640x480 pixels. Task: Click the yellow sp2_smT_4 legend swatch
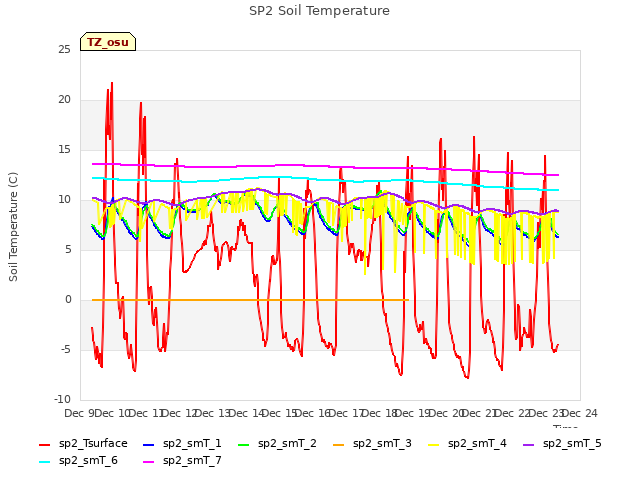pyautogui.click(x=433, y=444)
